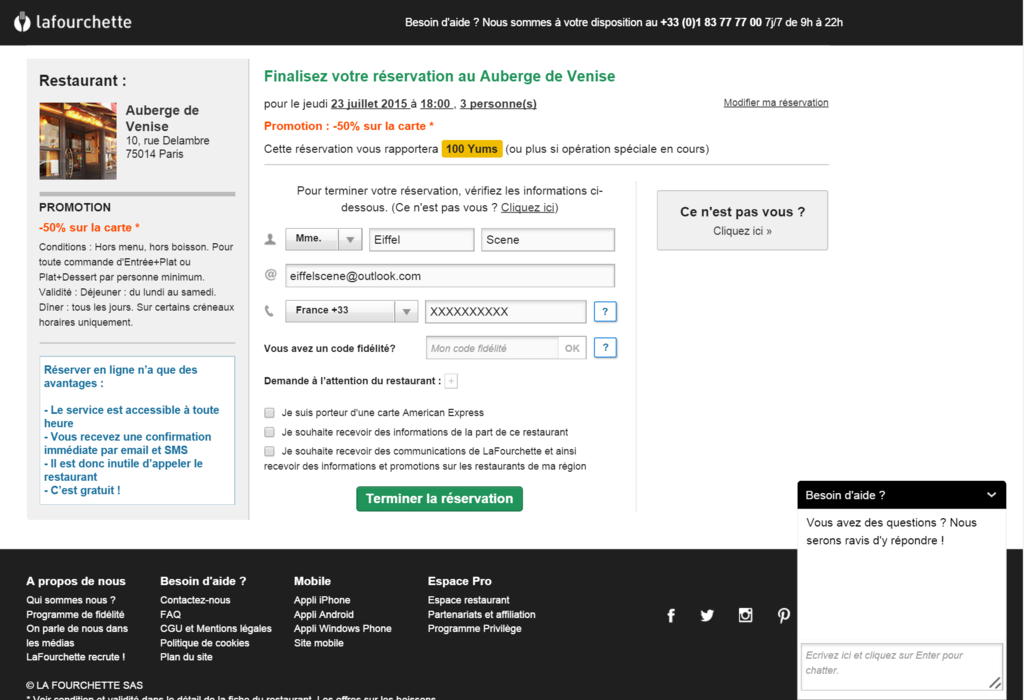Open Programme Privilège footer link

coord(474,629)
